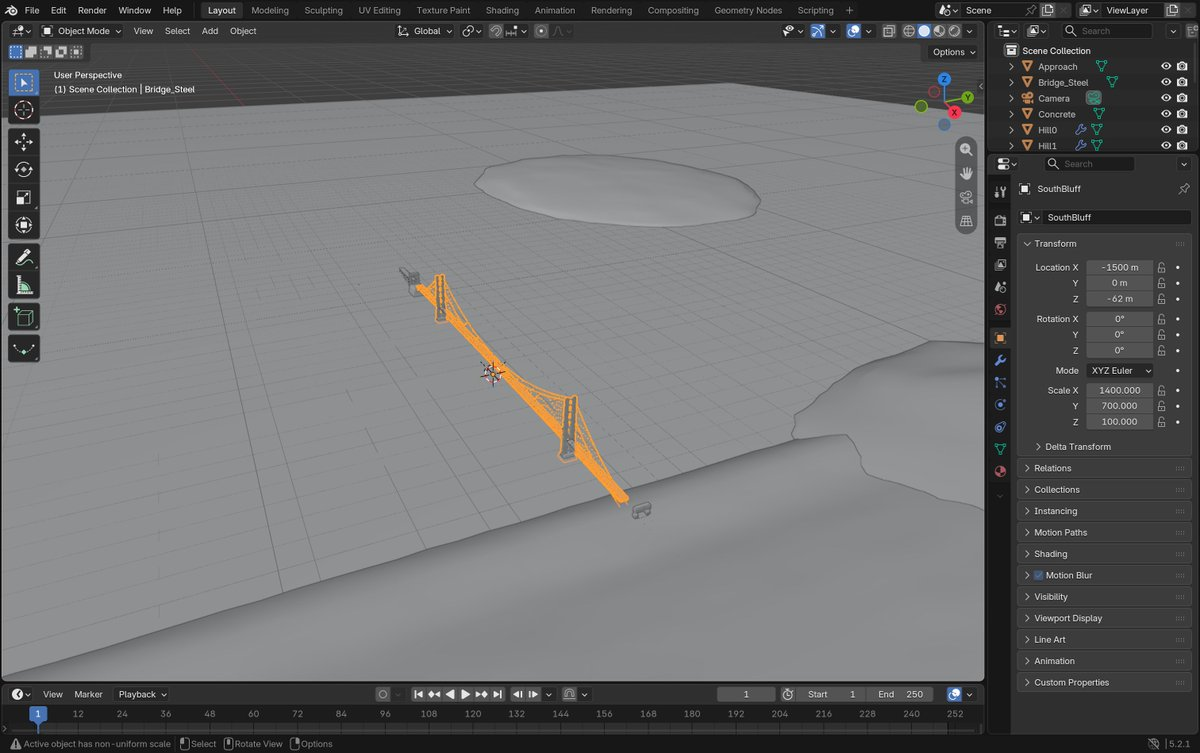Open the Modifiers wrench properties tab
The image size is (1200, 753).
pos(1000,360)
